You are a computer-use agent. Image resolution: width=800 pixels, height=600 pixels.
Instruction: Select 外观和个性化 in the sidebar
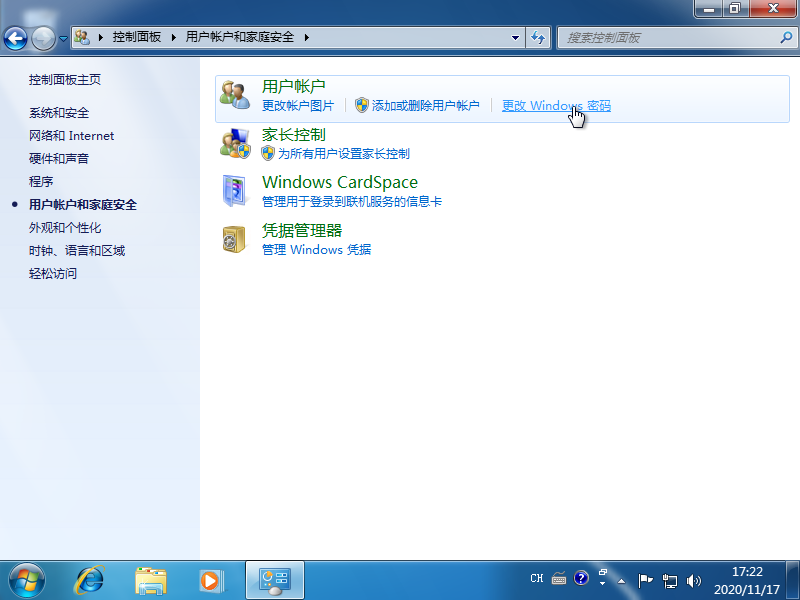click(x=63, y=227)
